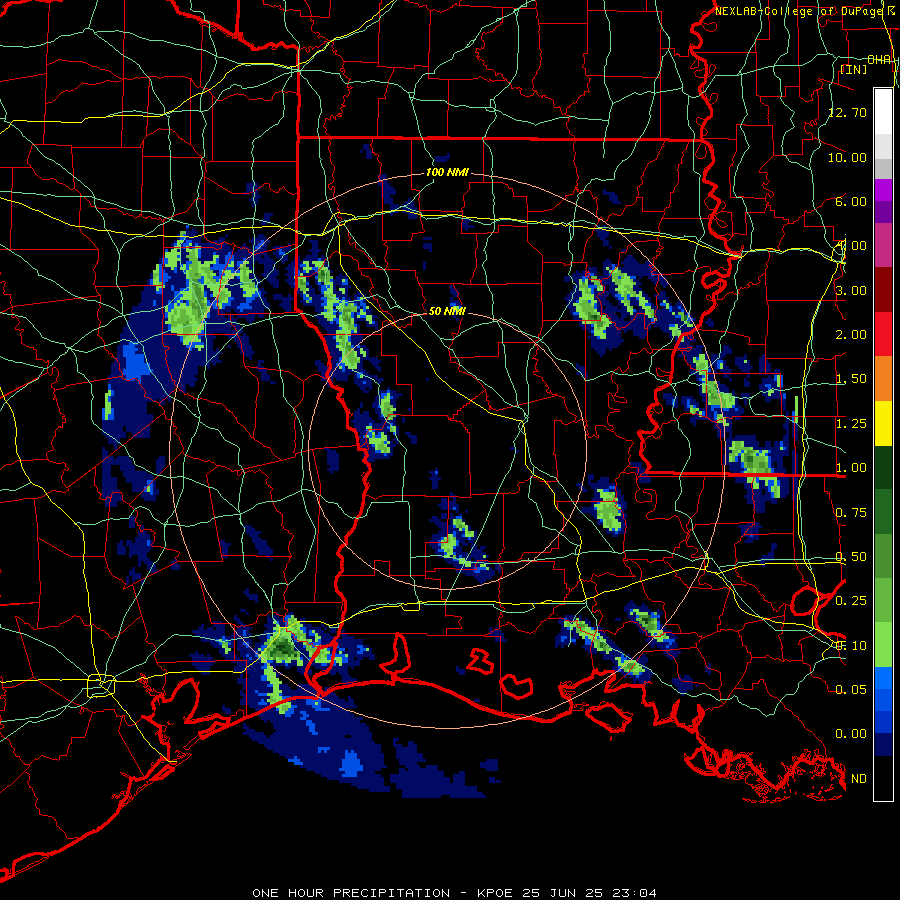Click the 50 NMI range ring label
Image resolution: width=900 pixels, height=900 pixels.
coord(447,311)
